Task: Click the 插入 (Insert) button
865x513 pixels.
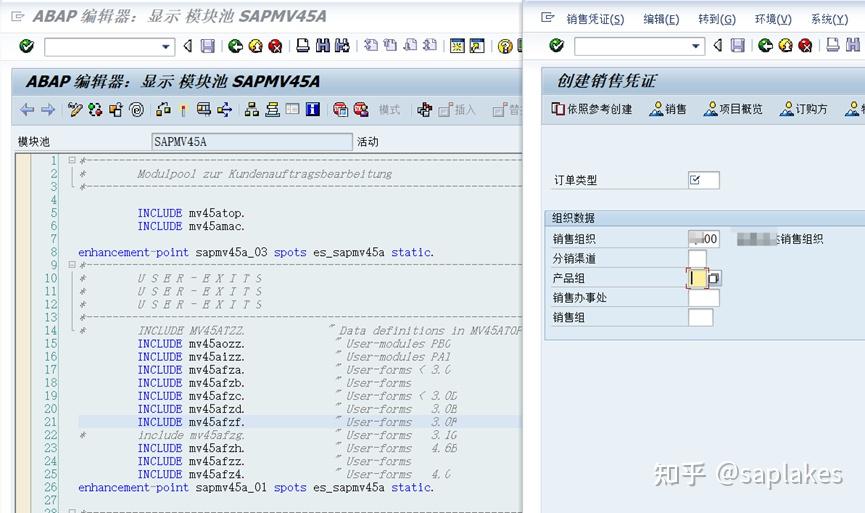Action: point(457,110)
